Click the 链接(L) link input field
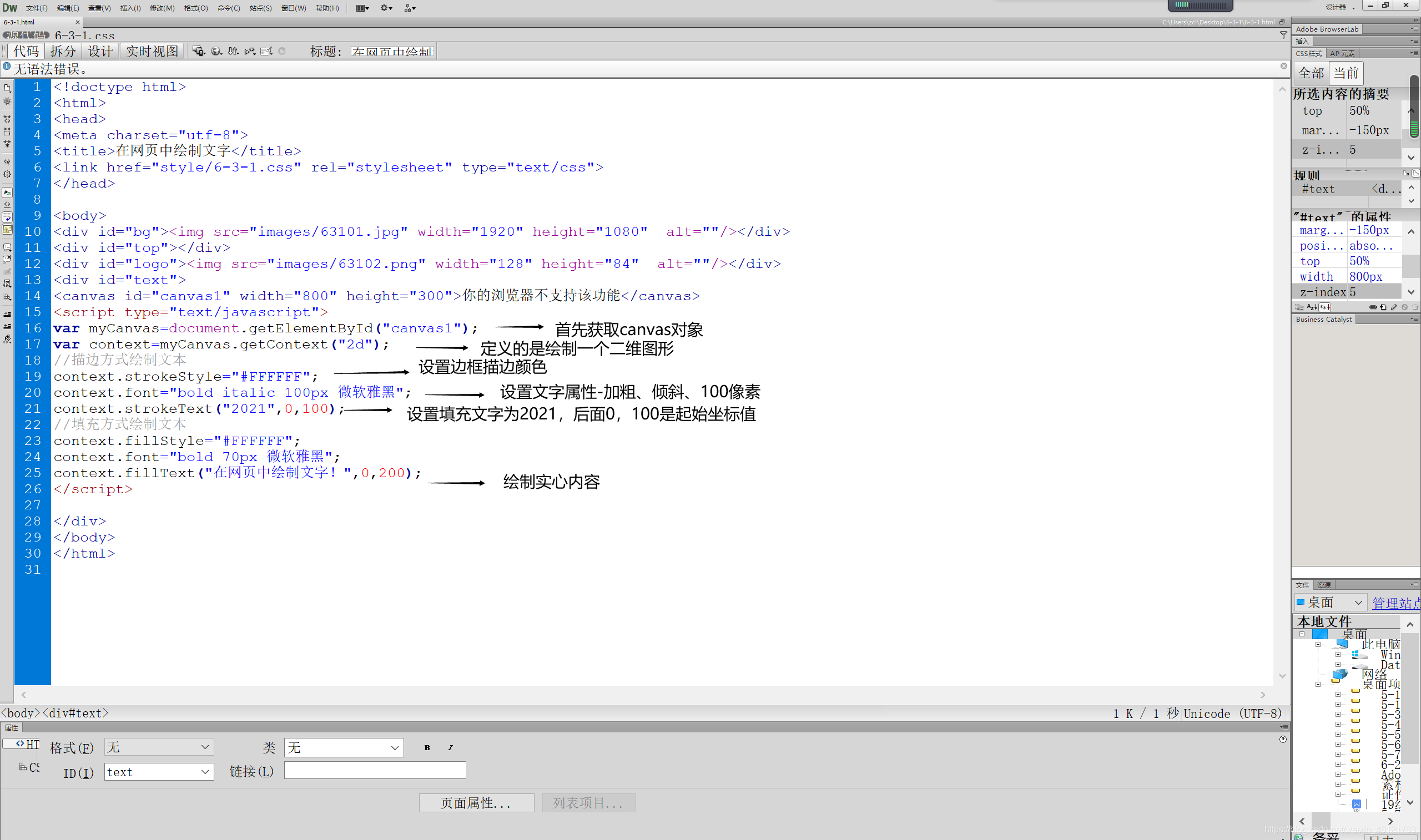Image resolution: width=1421 pixels, height=840 pixels. click(x=375, y=771)
